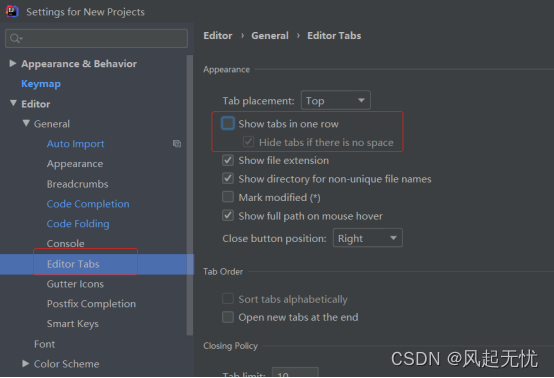This screenshot has height=378, width=554.
Task: Collapse the Editor tree node
Action: tap(13, 104)
